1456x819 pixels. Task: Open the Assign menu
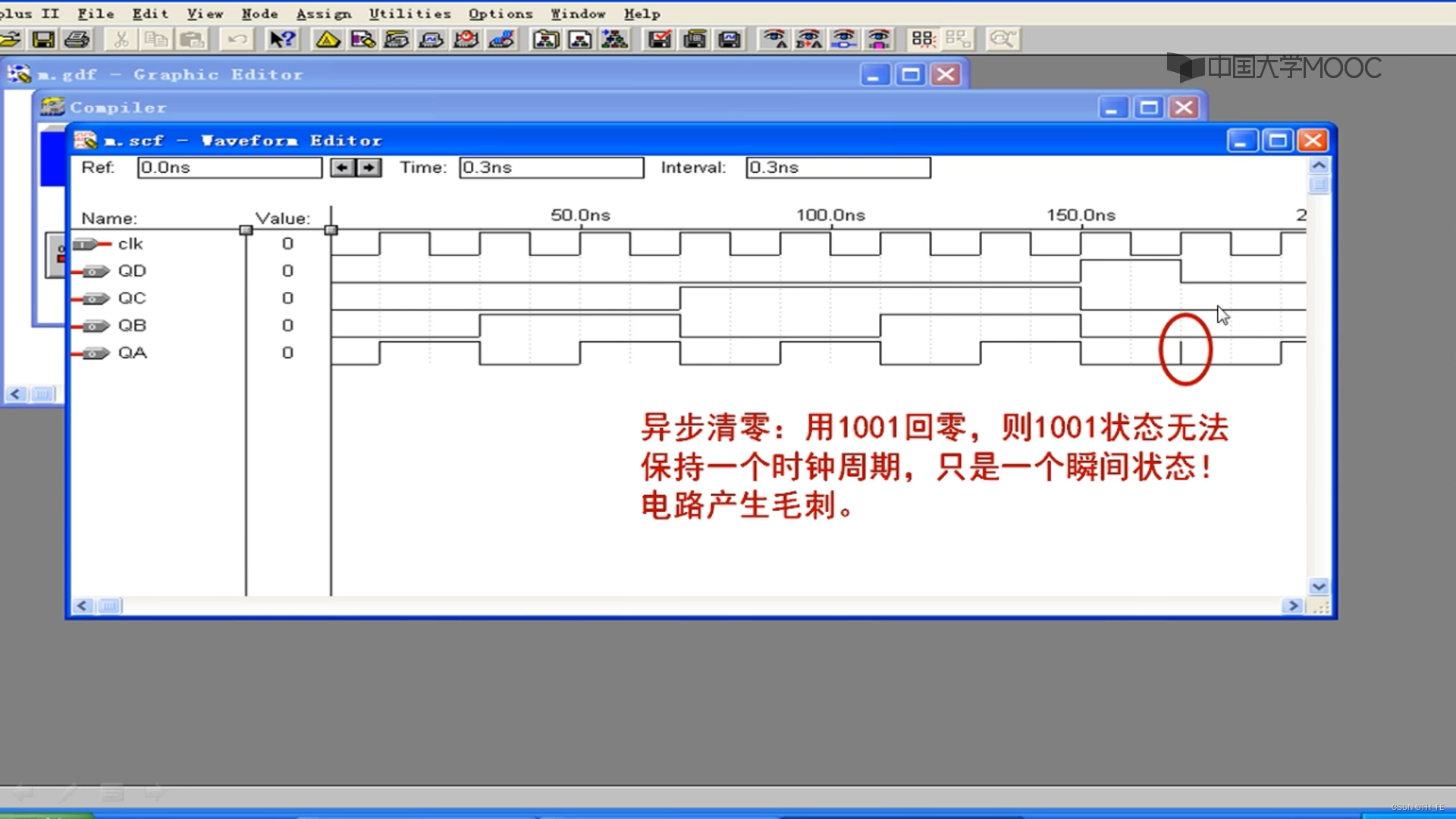coord(324,14)
